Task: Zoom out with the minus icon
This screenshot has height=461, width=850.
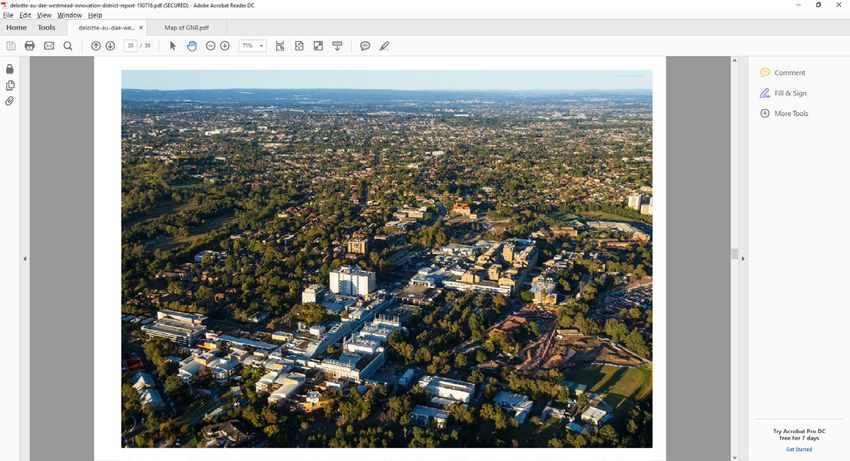Action: [210, 46]
